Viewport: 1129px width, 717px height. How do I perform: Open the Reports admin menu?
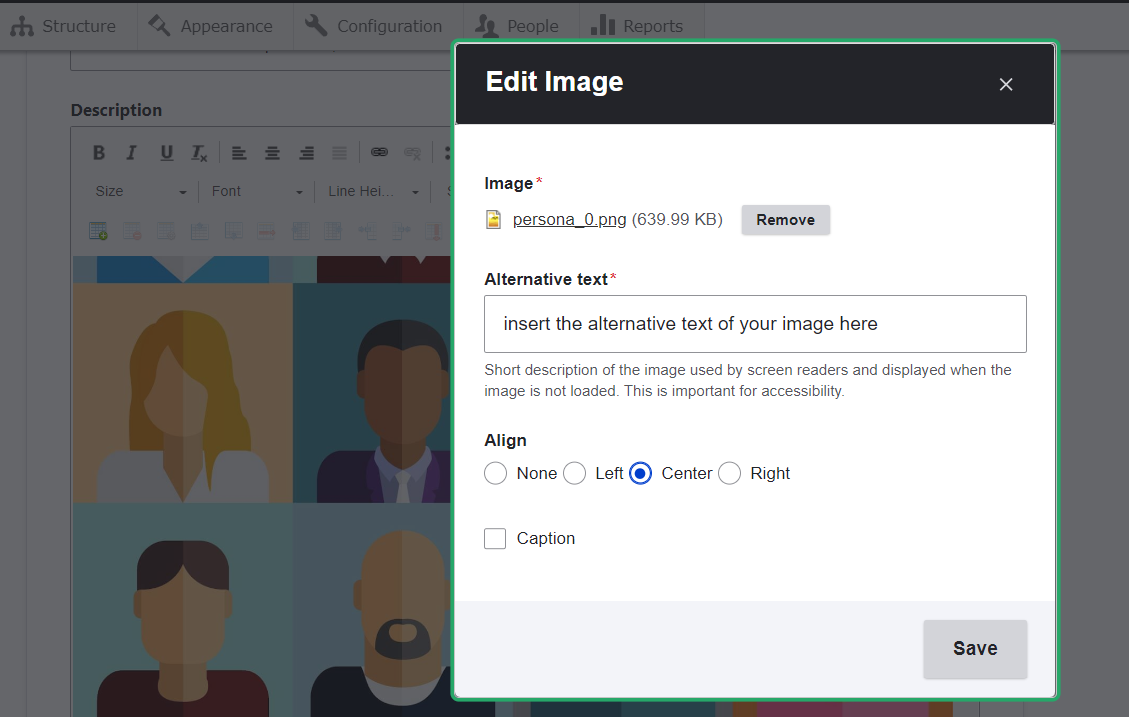tap(637, 26)
